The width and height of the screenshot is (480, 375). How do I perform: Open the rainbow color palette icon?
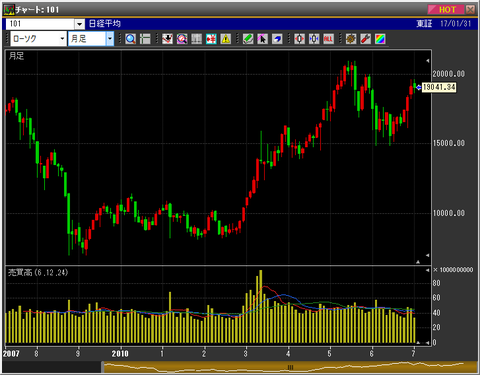[x=380, y=39]
